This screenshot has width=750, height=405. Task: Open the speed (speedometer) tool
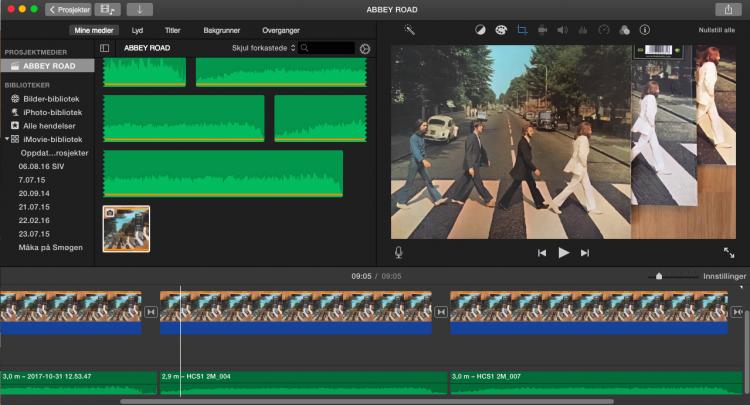[x=603, y=30]
